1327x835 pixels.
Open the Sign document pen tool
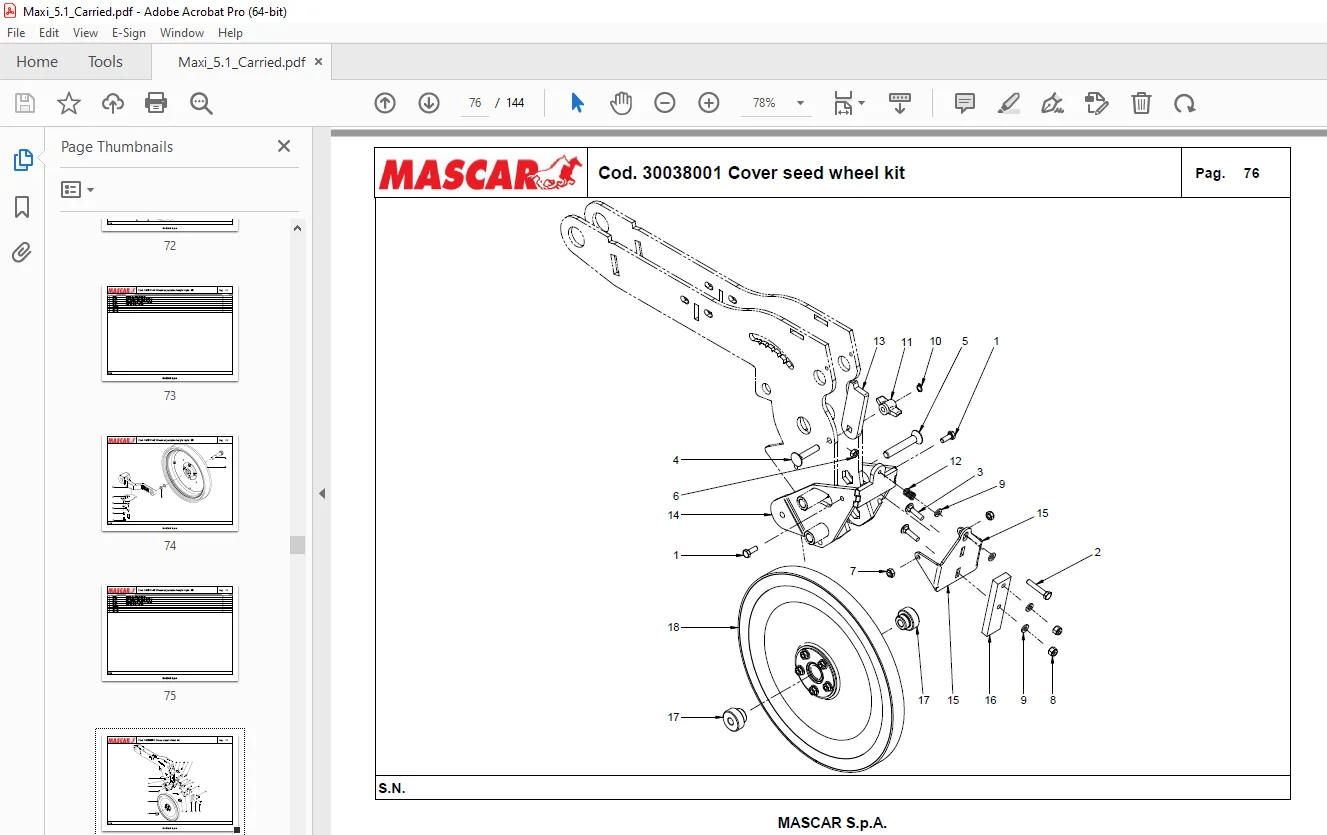coord(1053,103)
